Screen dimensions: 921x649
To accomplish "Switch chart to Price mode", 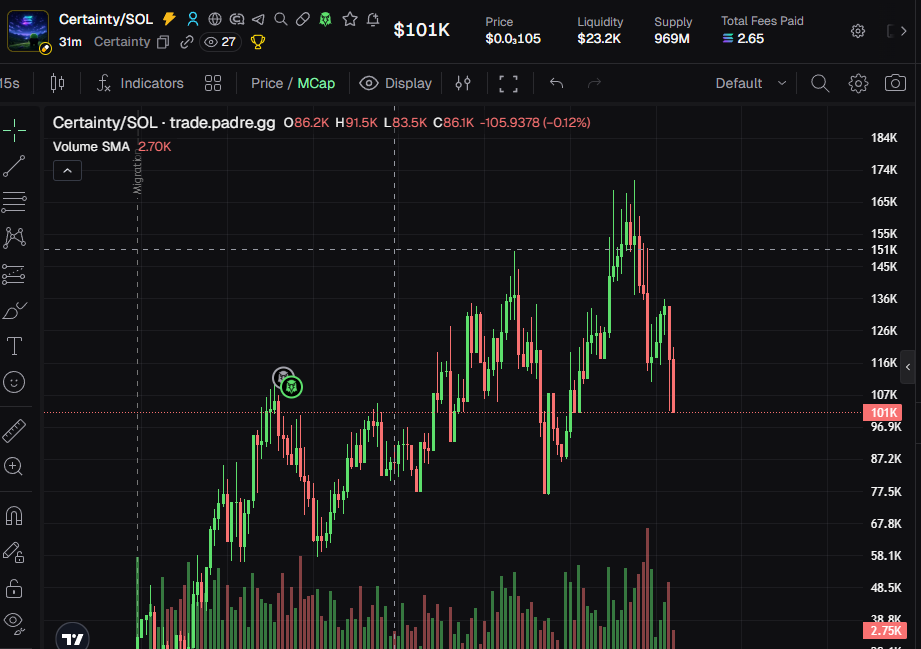I will click(267, 83).
